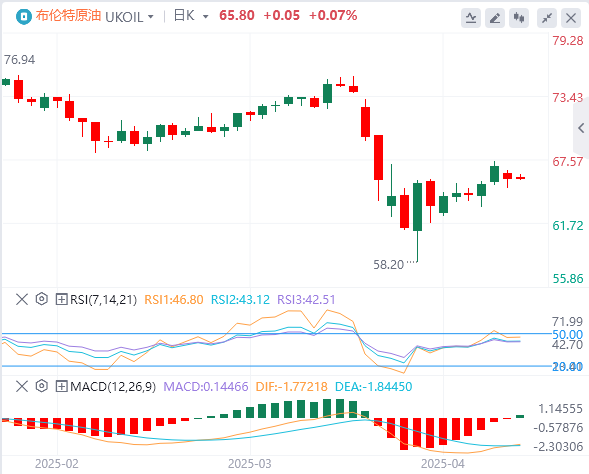
Task: Click the MACD:0.14466 value label
Action: click(206, 386)
